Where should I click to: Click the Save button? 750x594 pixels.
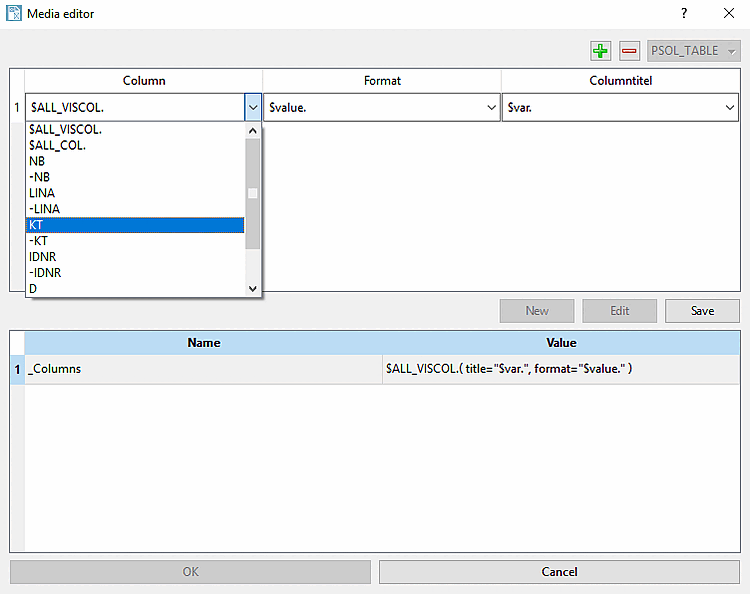point(702,311)
